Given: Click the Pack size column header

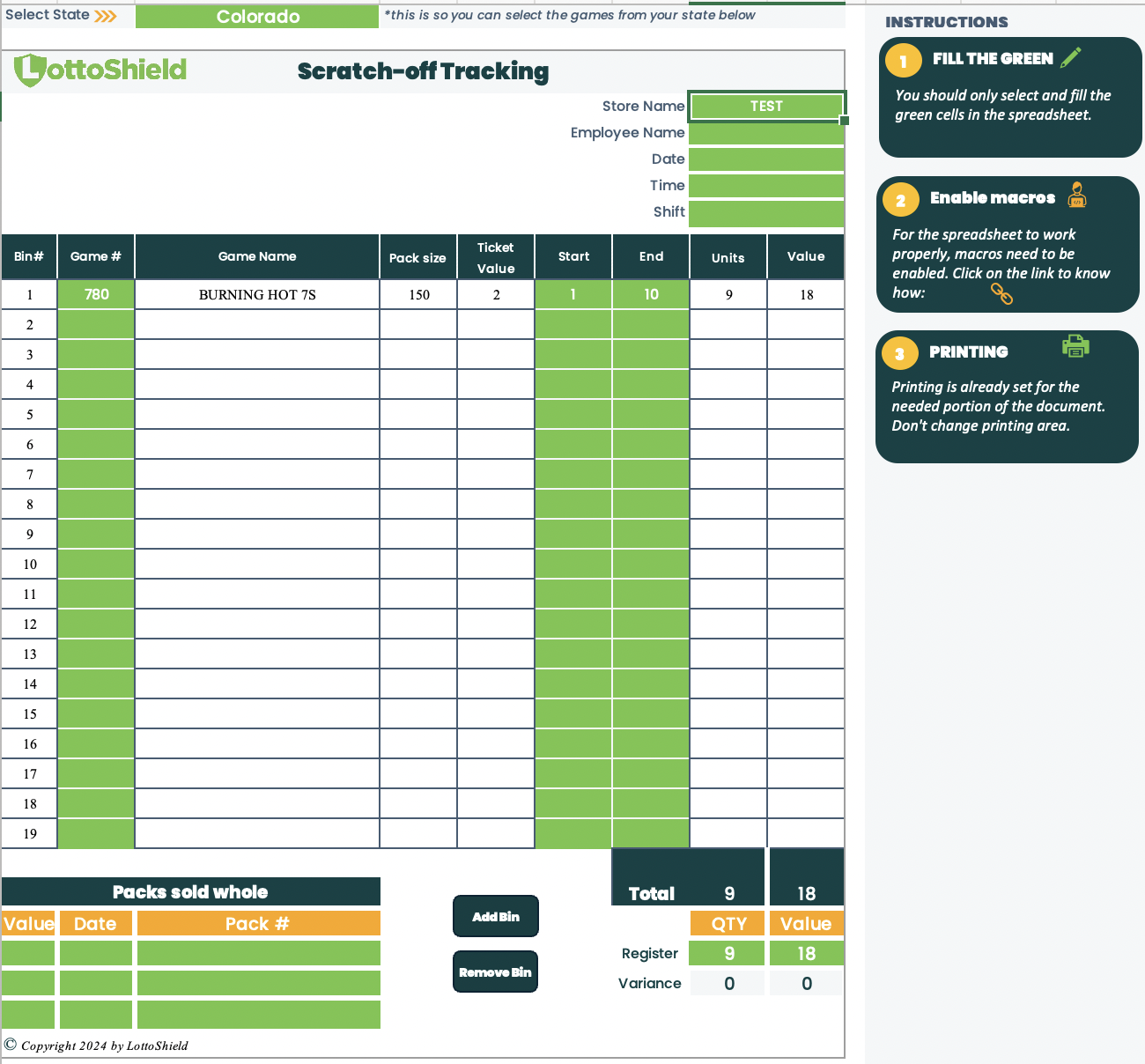Looking at the screenshot, I should pos(418,256).
